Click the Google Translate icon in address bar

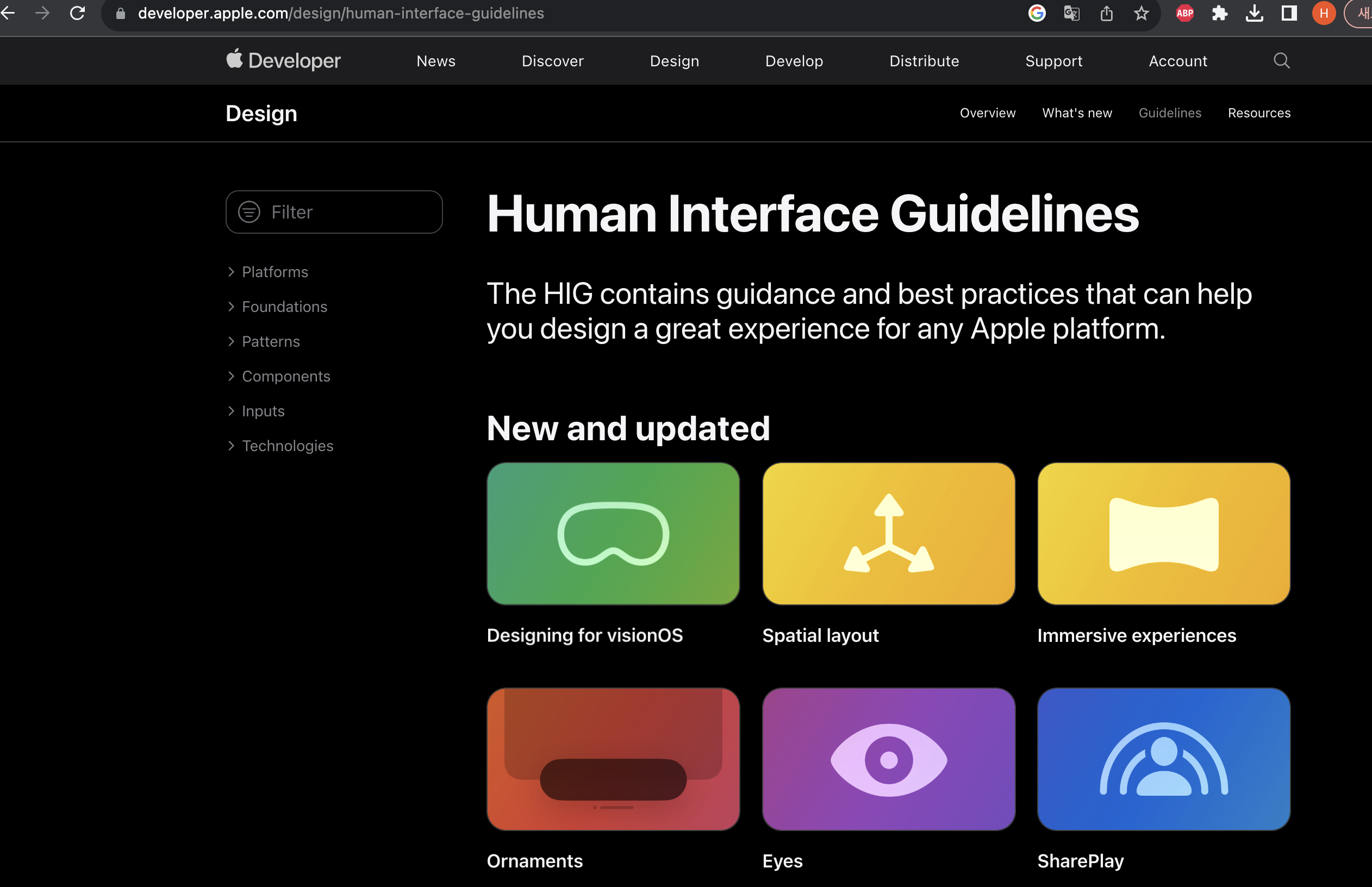click(x=1071, y=13)
